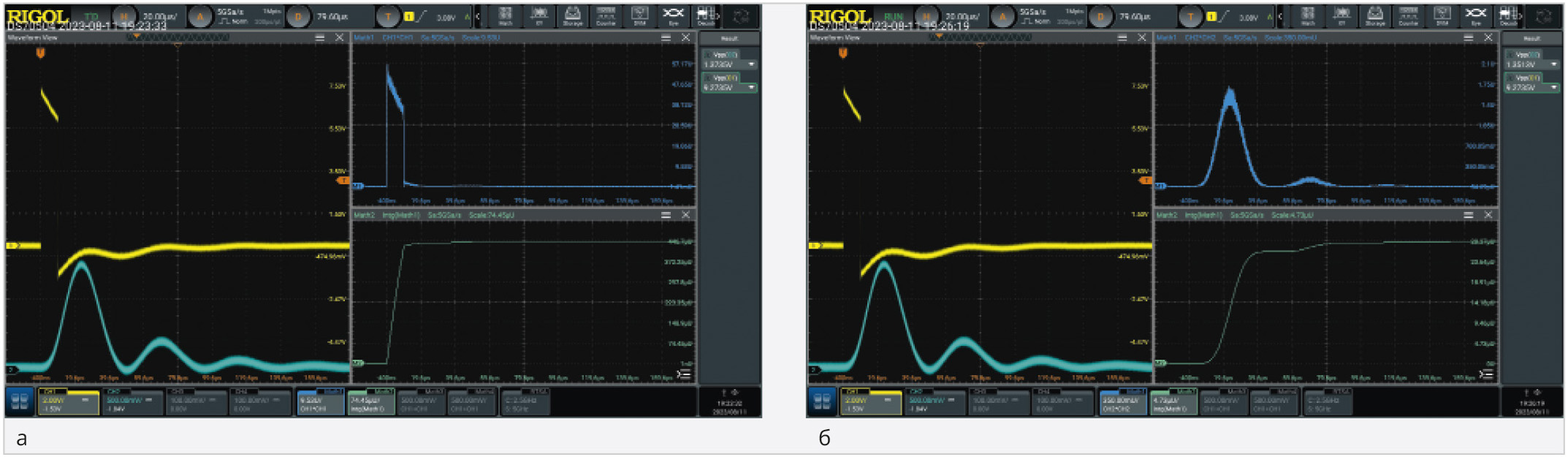This screenshot has width=1568, height=457.
Task: Click the Result panel header in screen б
Action: (x=1532, y=38)
